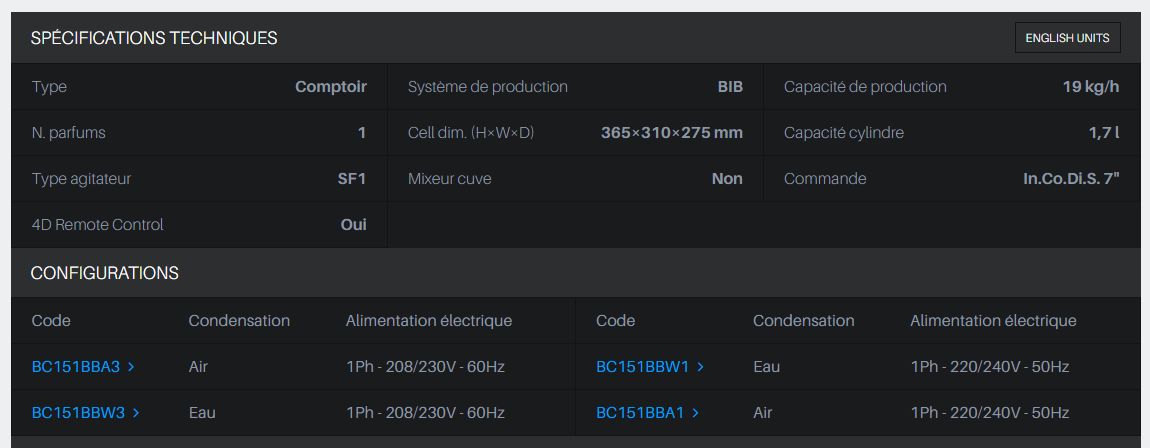Click the 1Ph - 220/240V - 50Hz cell for BC151BBW1
Screen dimensions: 1150x448
(x=989, y=367)
